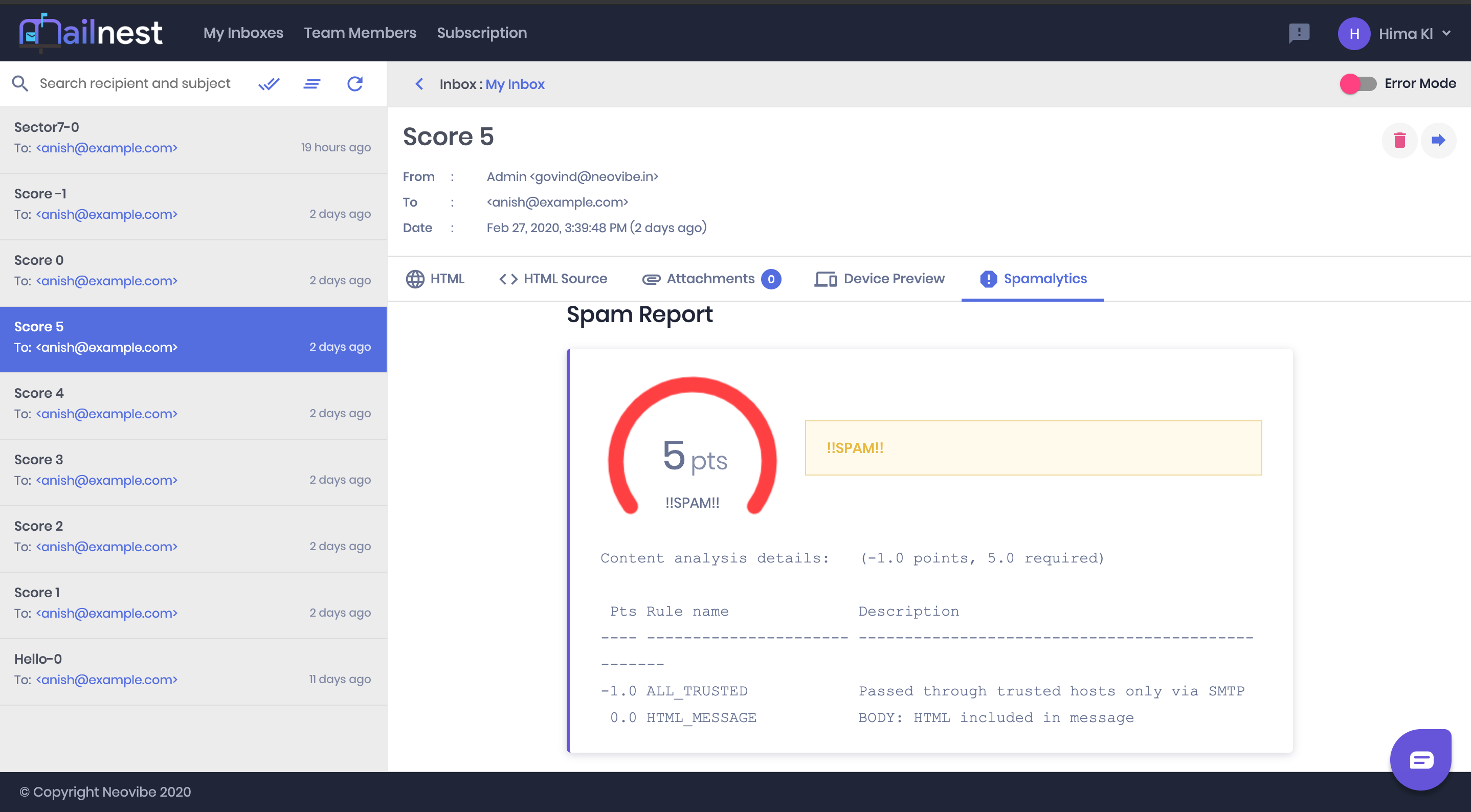
Task: Switch to the HTML Source tab
Action: click(x=553, y=279)
